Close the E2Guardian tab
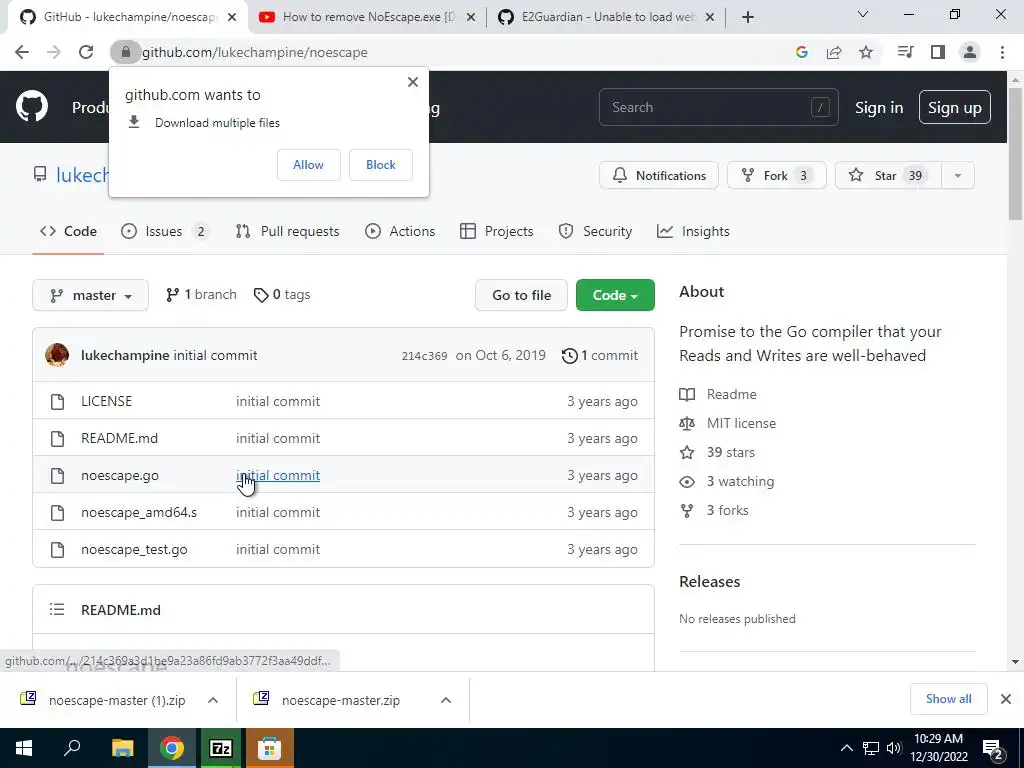This screenshot has width=1024, height=768. [x=711, y=17]
